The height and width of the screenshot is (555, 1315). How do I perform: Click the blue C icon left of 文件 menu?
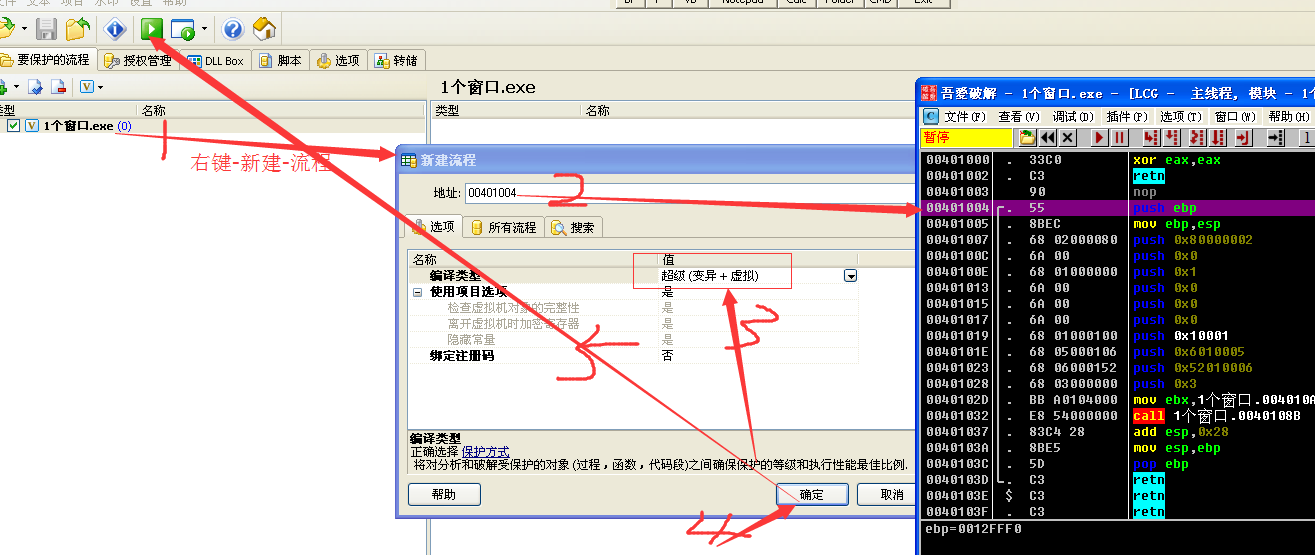pos(931,116)
